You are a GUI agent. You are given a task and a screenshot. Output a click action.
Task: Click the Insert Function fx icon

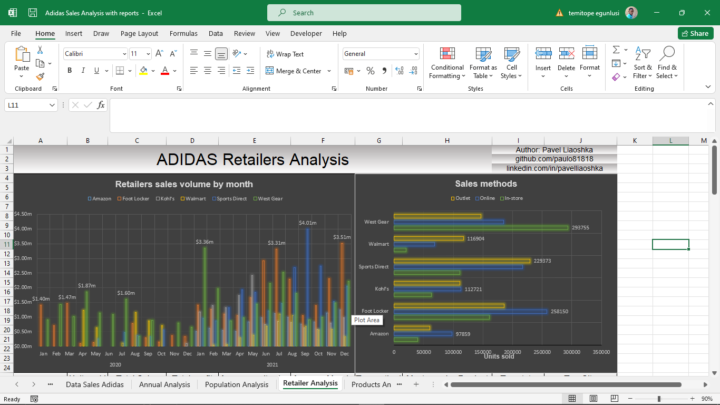pyautogui.click(x=100, y=105)
